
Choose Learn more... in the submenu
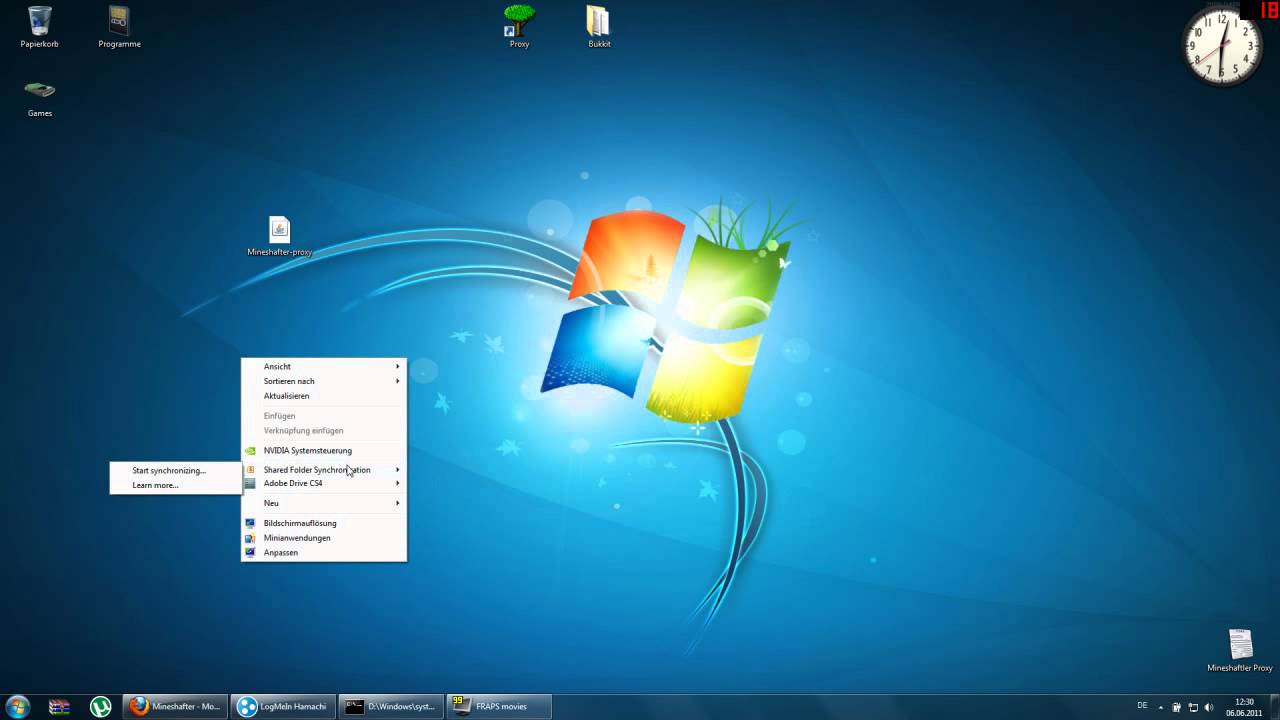click(176, 485)
